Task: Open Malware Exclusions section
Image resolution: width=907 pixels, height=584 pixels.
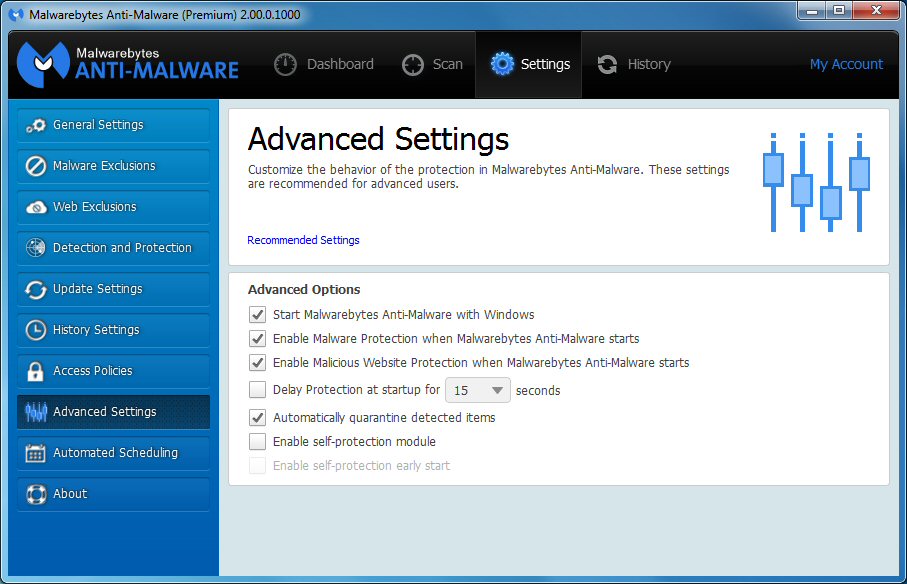Action: coord(113,166)
